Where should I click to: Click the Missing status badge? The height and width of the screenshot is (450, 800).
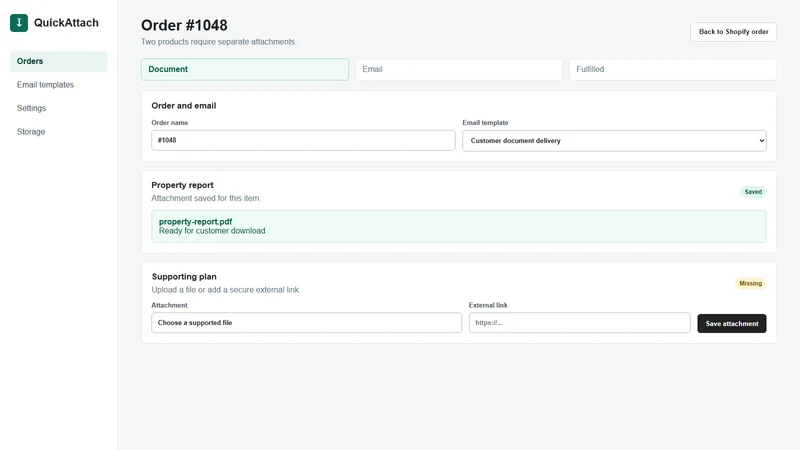click(x=751, y=283)
